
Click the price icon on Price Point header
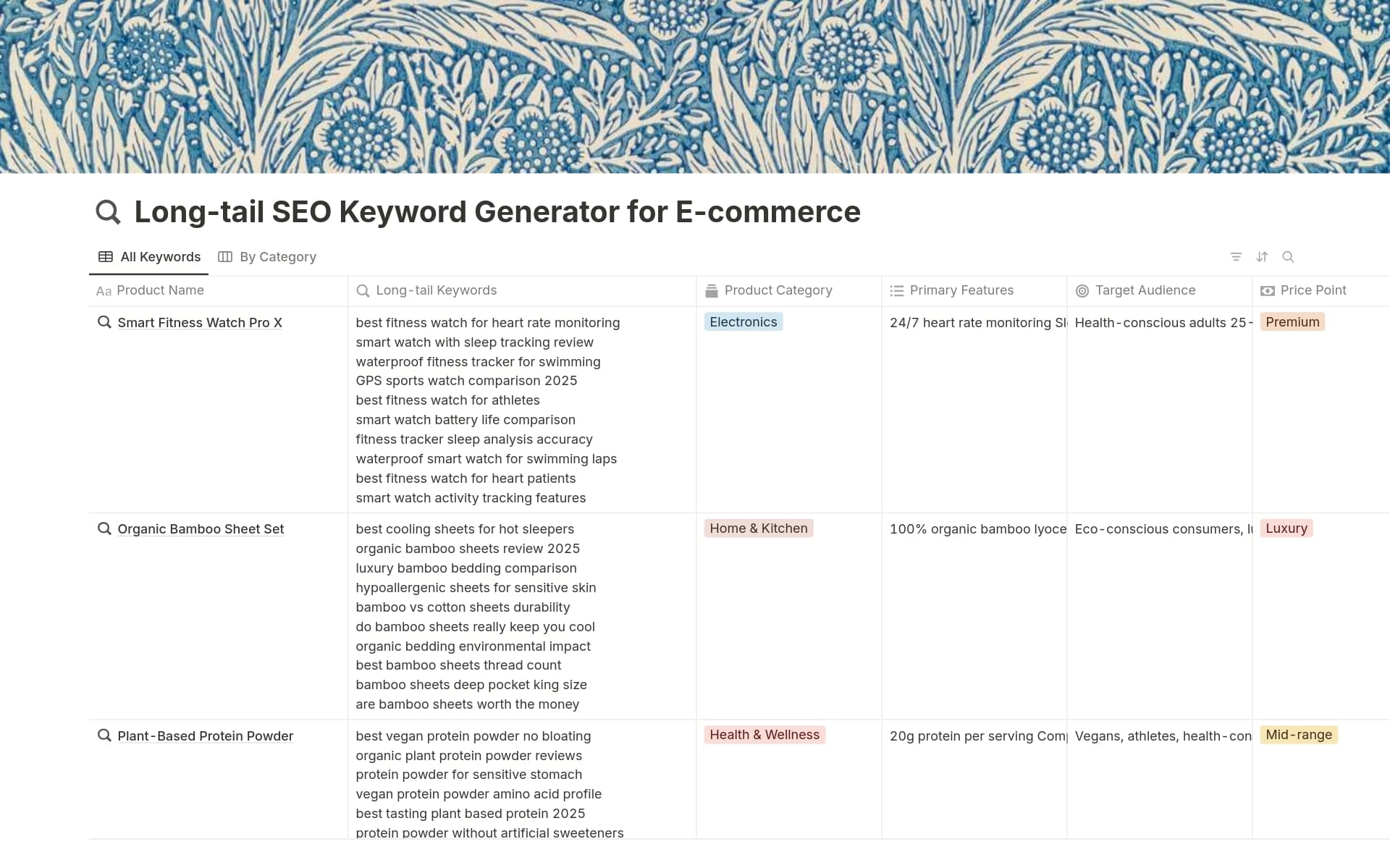pyautogui.click(x=1268, y=290)
